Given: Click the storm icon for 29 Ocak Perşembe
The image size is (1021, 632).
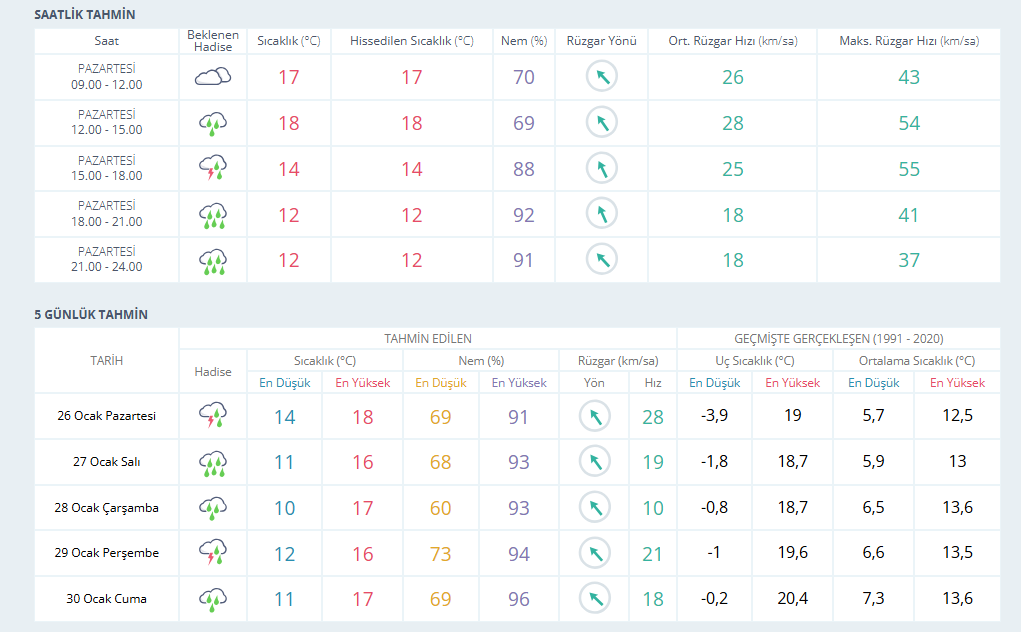Looking at the screenshot, I should pos(212,553).
